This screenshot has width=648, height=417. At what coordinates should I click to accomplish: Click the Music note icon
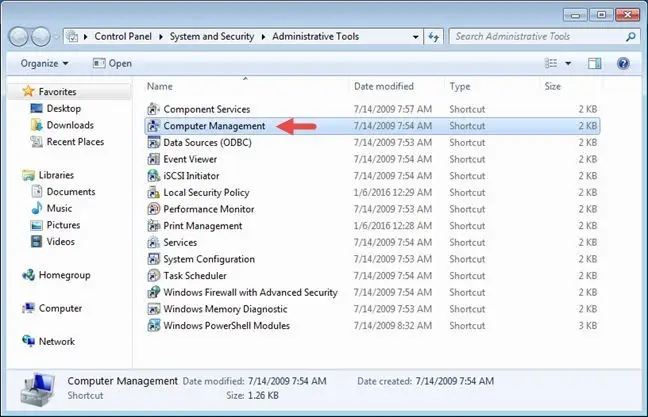click(x=37, y=208)
